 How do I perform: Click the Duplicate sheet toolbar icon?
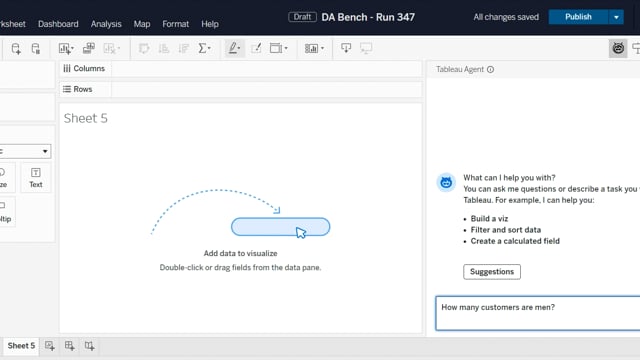89,49
